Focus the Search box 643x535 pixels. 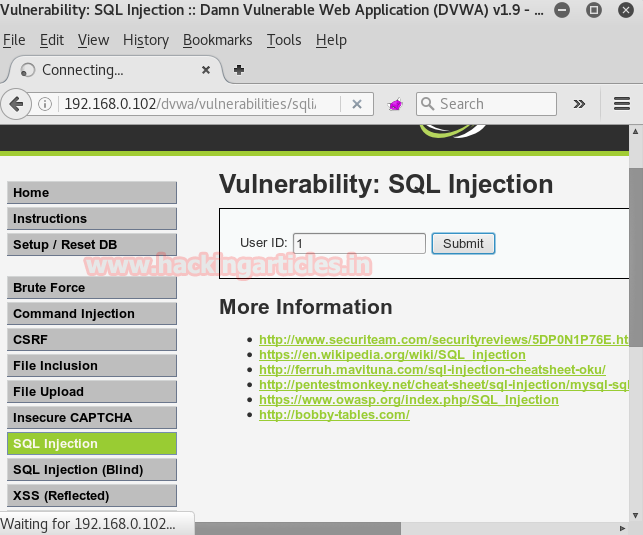click(486, 104)
